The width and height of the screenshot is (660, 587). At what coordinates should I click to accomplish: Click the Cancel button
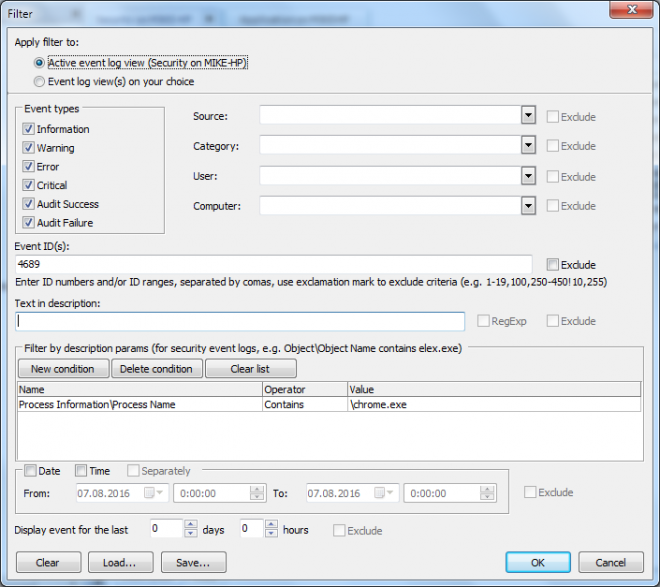coord(611,563)
